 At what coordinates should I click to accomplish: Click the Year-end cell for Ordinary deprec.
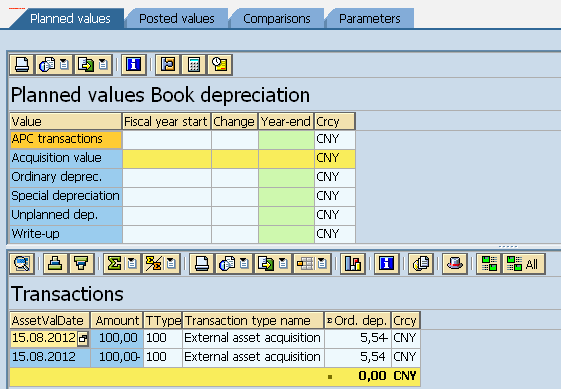(286, 177)
